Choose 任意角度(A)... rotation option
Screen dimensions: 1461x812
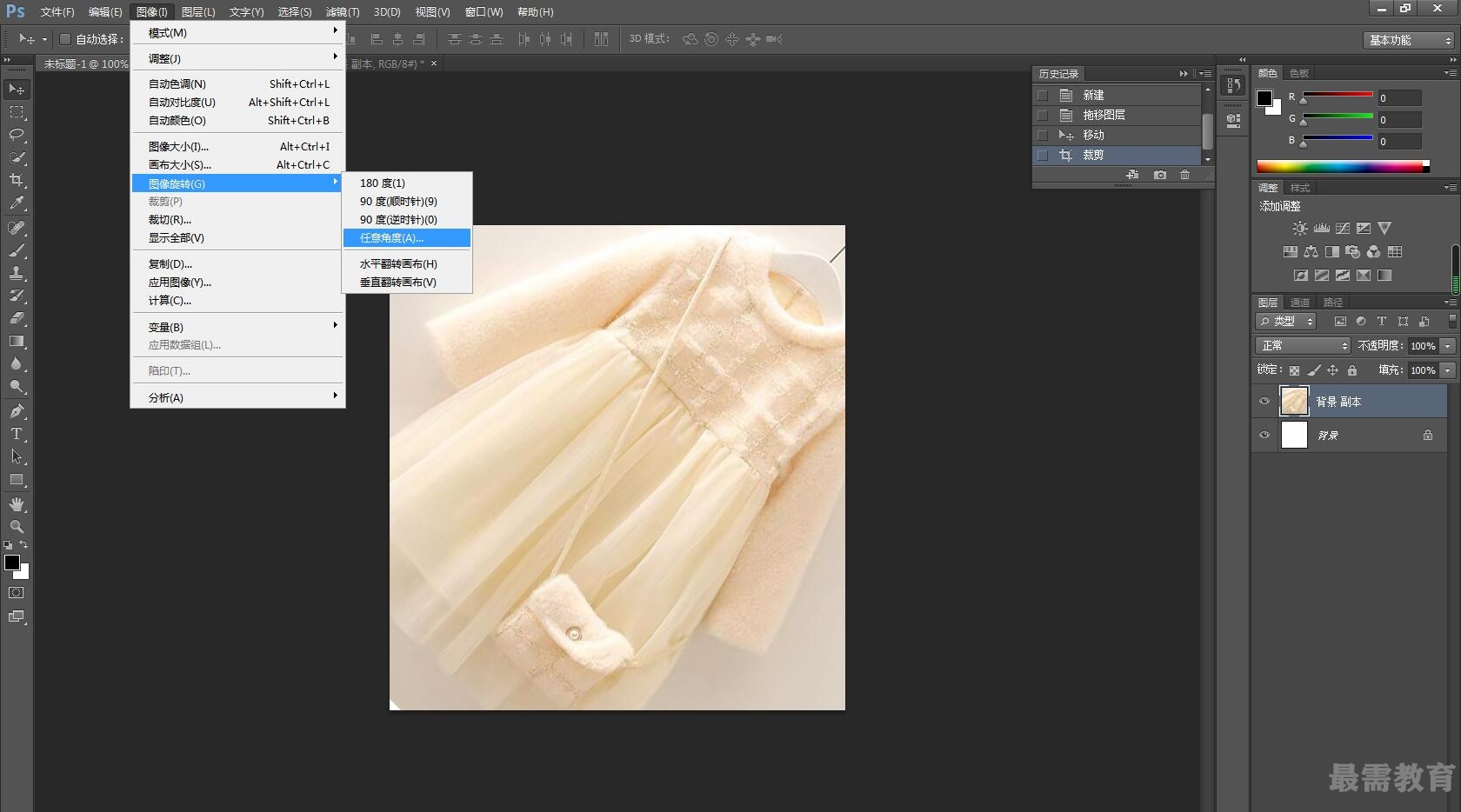coord(407,238)
